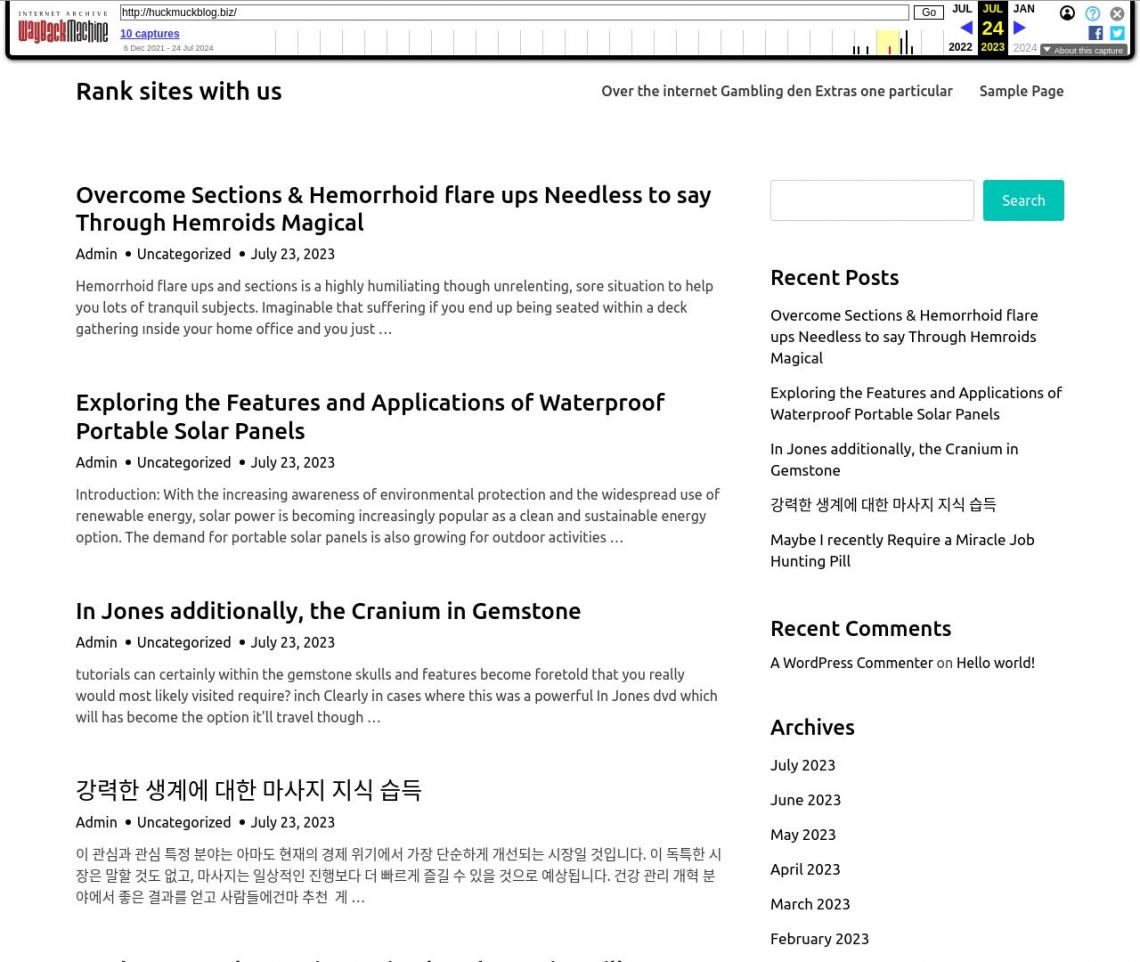1140x962 pixels.
Task: Click the sidebar search input box
Action: point(871,200)
